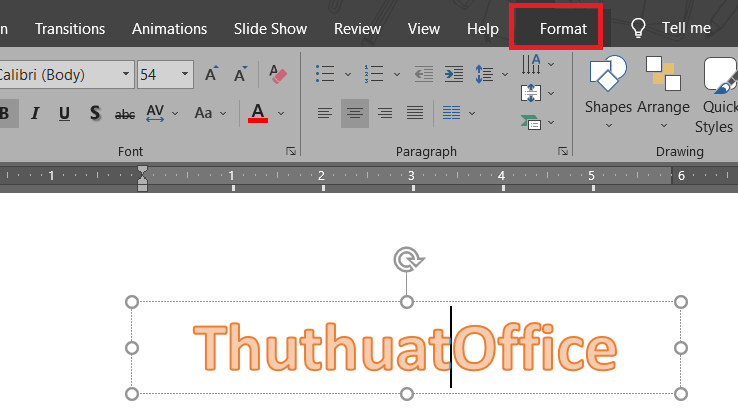Open the columns dropdown arrow
This screenshot has height=411, width=738.
coord(472,113)
